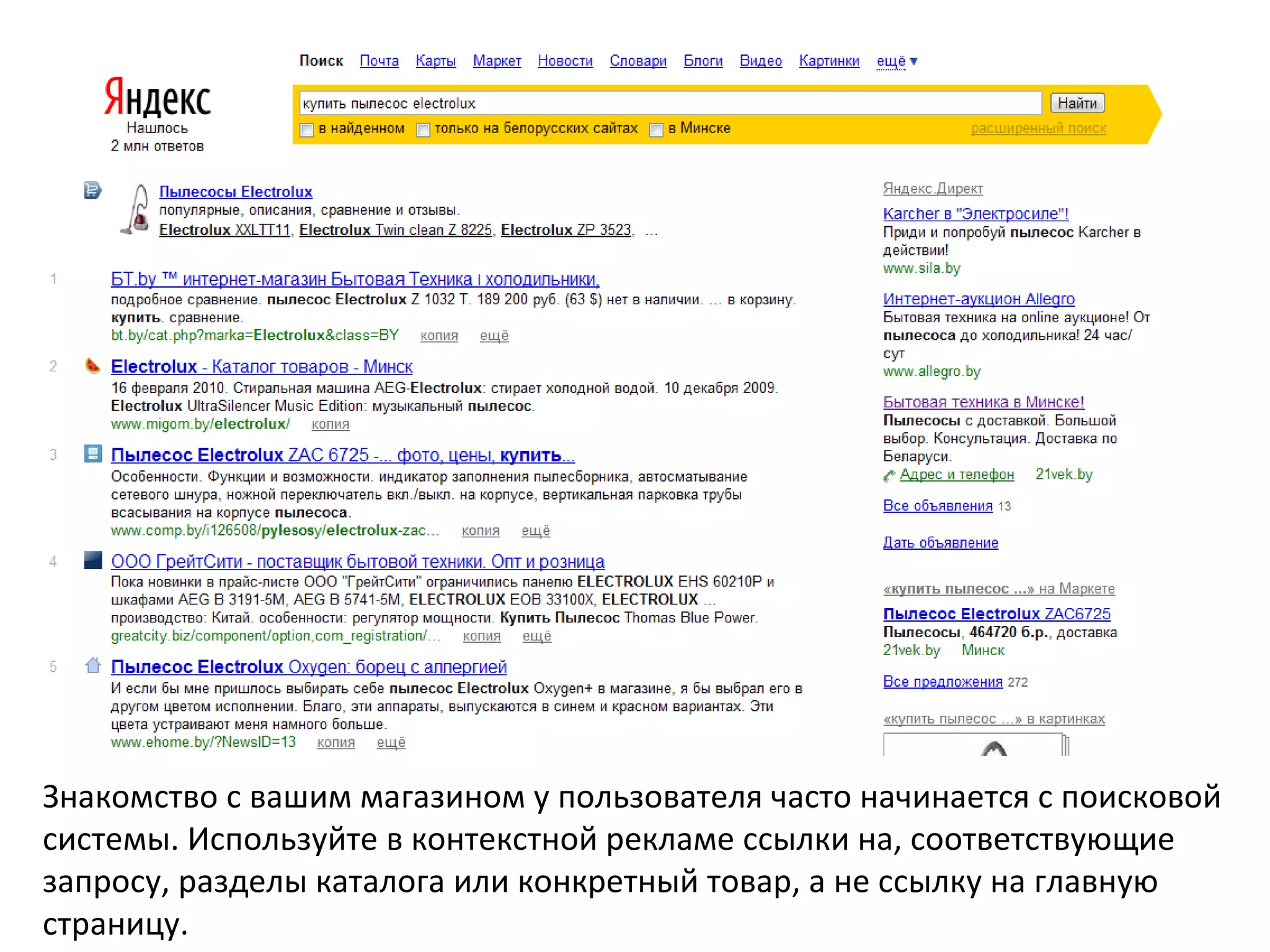
Task: Open Пылесос Electrolux Oxygen: борец с аллергией
Action: pos(309,667)
